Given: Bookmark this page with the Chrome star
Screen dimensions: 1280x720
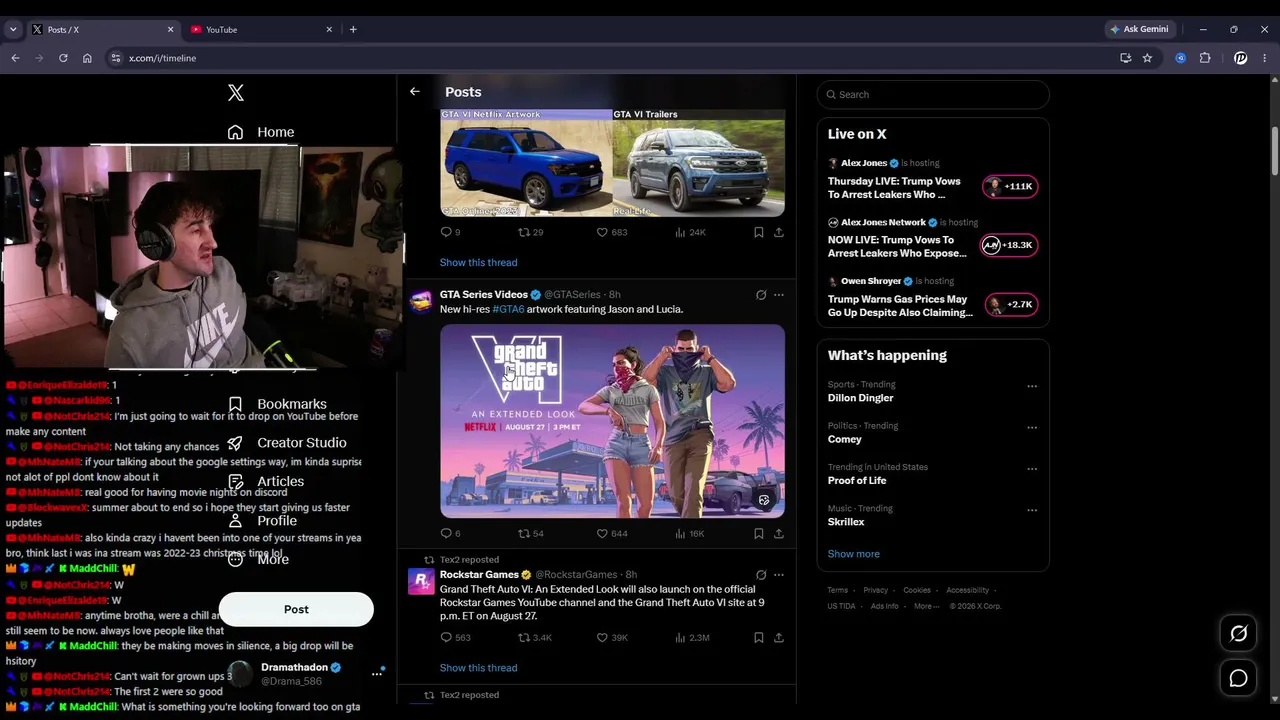Looking at the screenshot, I should pos(1147,58).
